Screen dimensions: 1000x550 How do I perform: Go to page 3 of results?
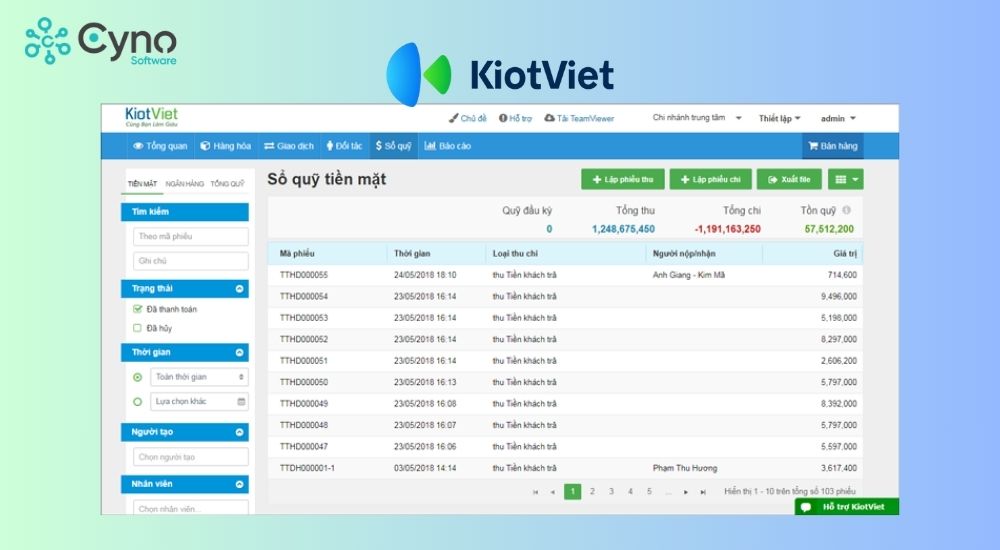pos(611,491)
